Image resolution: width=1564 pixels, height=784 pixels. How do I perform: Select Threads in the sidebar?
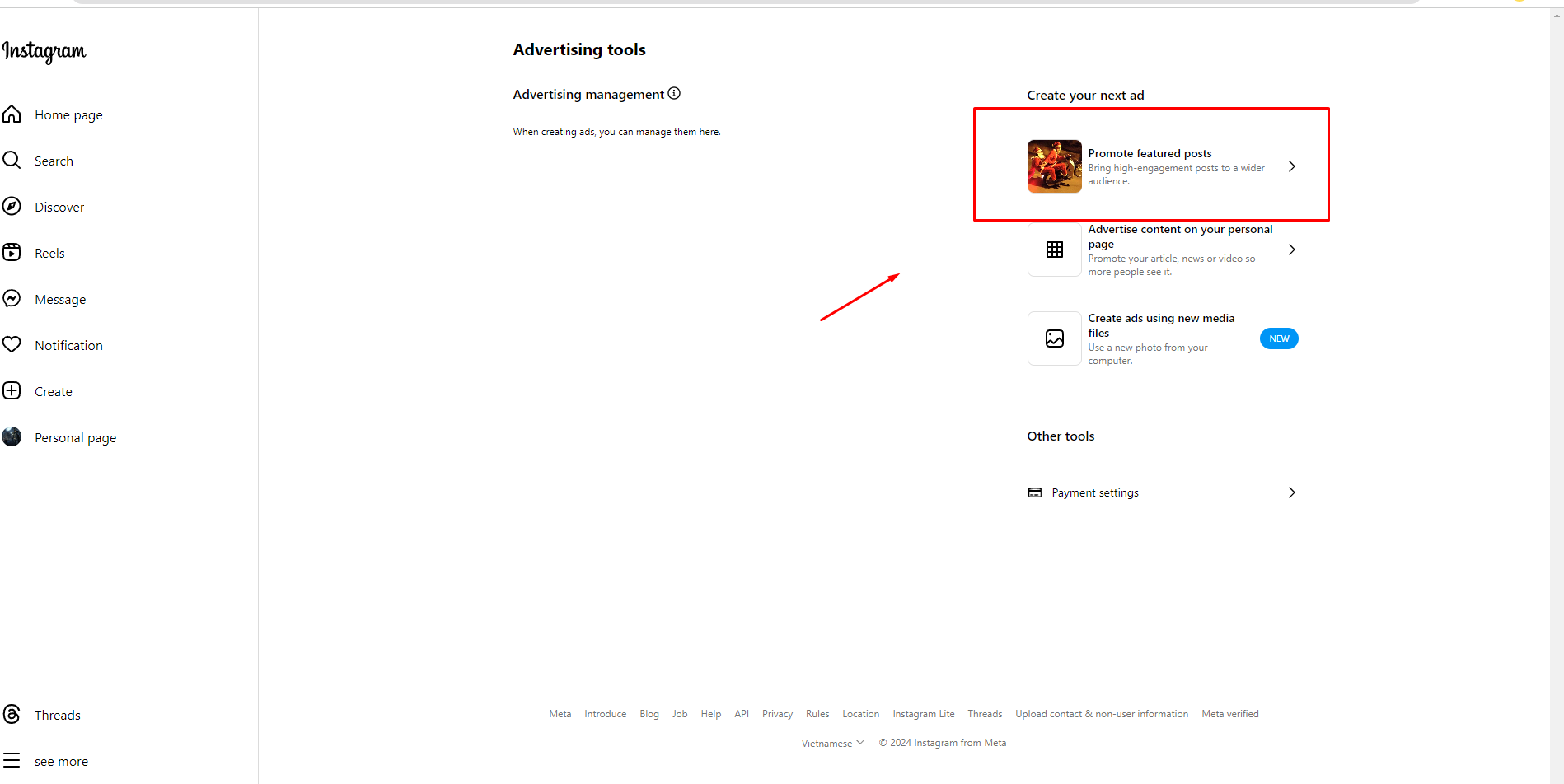click(58, 716)
